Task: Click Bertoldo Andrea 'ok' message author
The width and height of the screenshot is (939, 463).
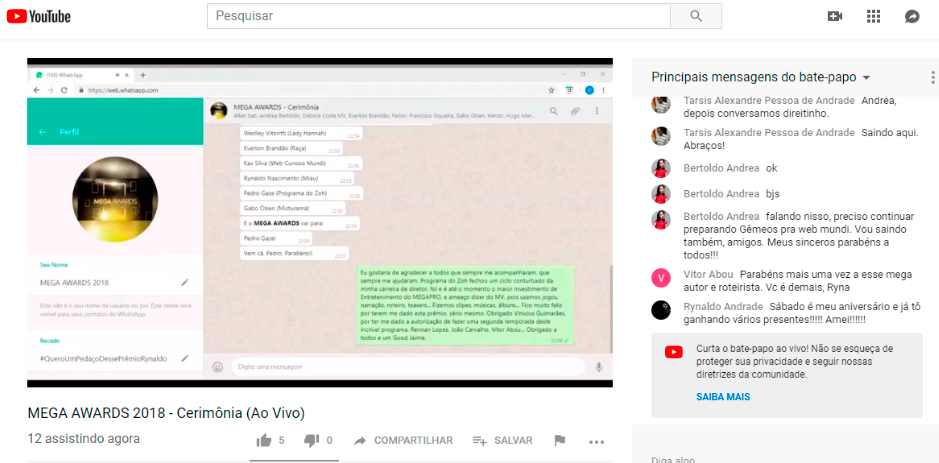Action: click(722, 168)
